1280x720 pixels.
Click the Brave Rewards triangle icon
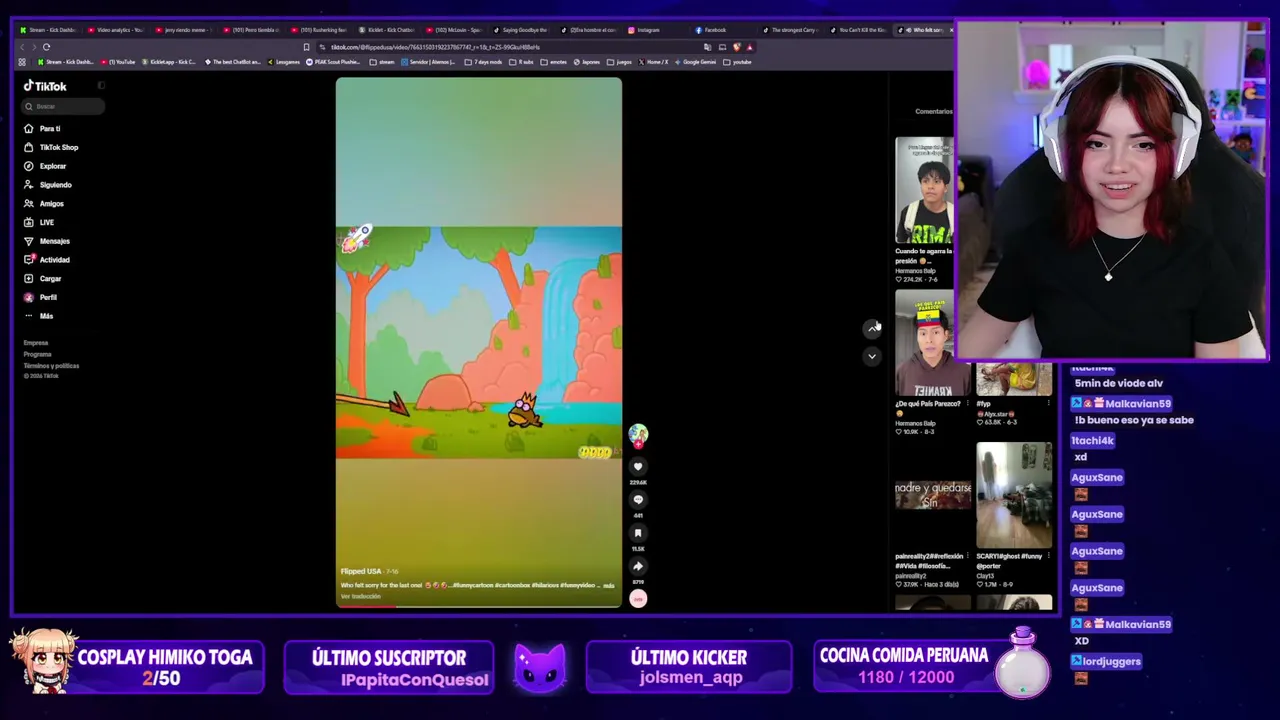(x=749, y=47)
